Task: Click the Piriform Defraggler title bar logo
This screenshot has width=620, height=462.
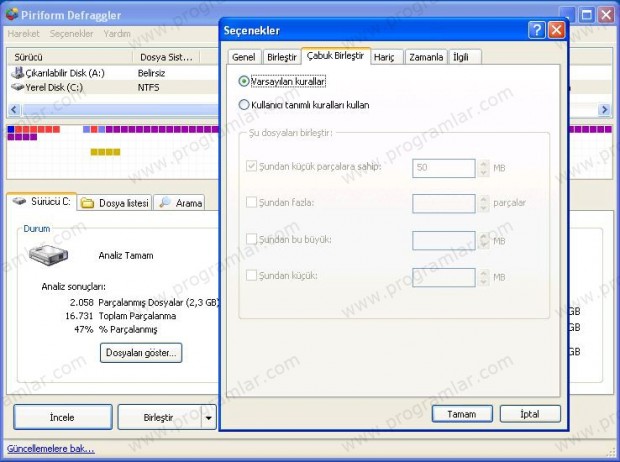Action: click(x=12, y=14)
